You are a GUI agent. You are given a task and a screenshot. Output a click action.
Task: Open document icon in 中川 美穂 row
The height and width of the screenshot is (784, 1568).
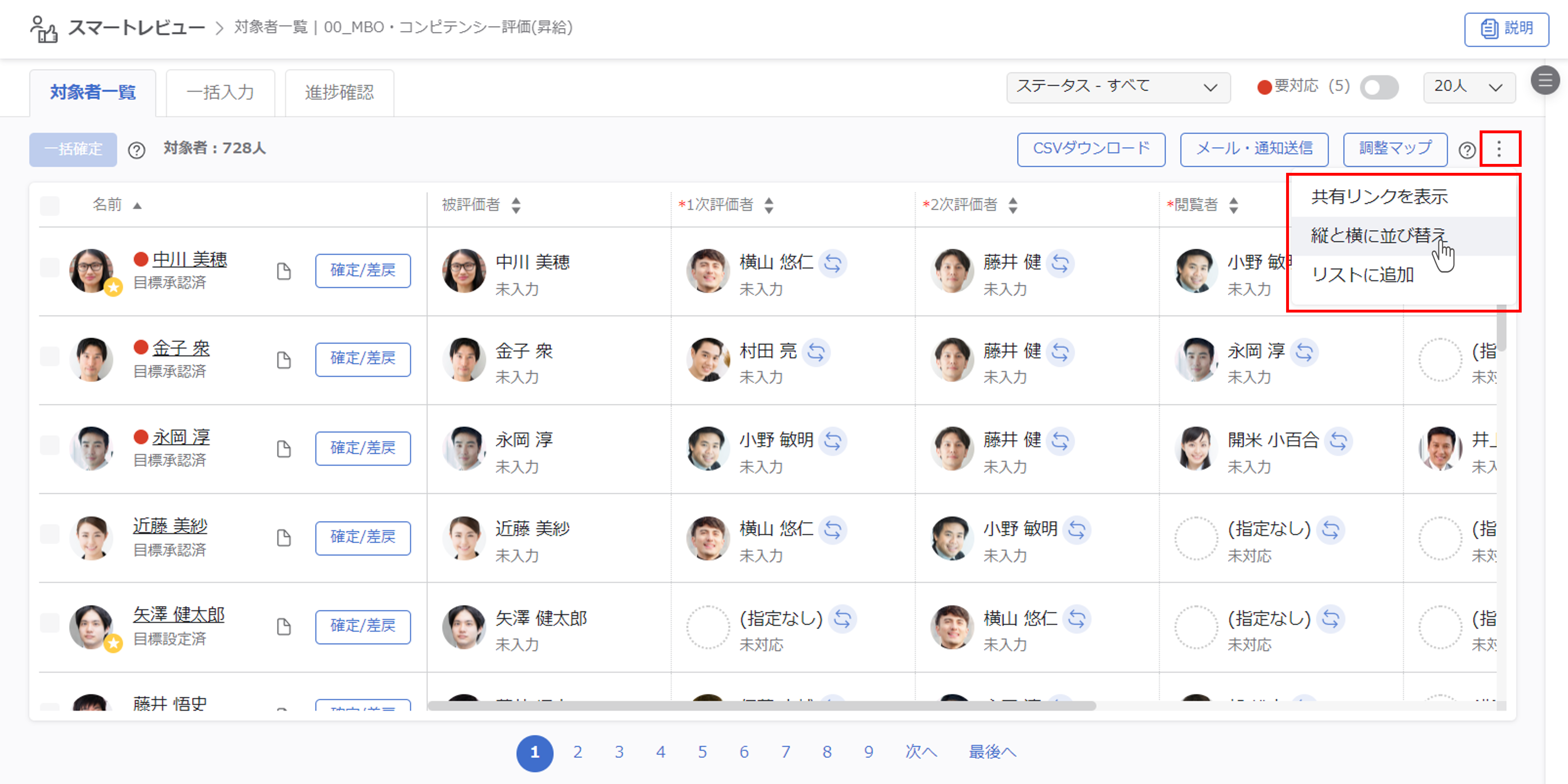[284, 271]
